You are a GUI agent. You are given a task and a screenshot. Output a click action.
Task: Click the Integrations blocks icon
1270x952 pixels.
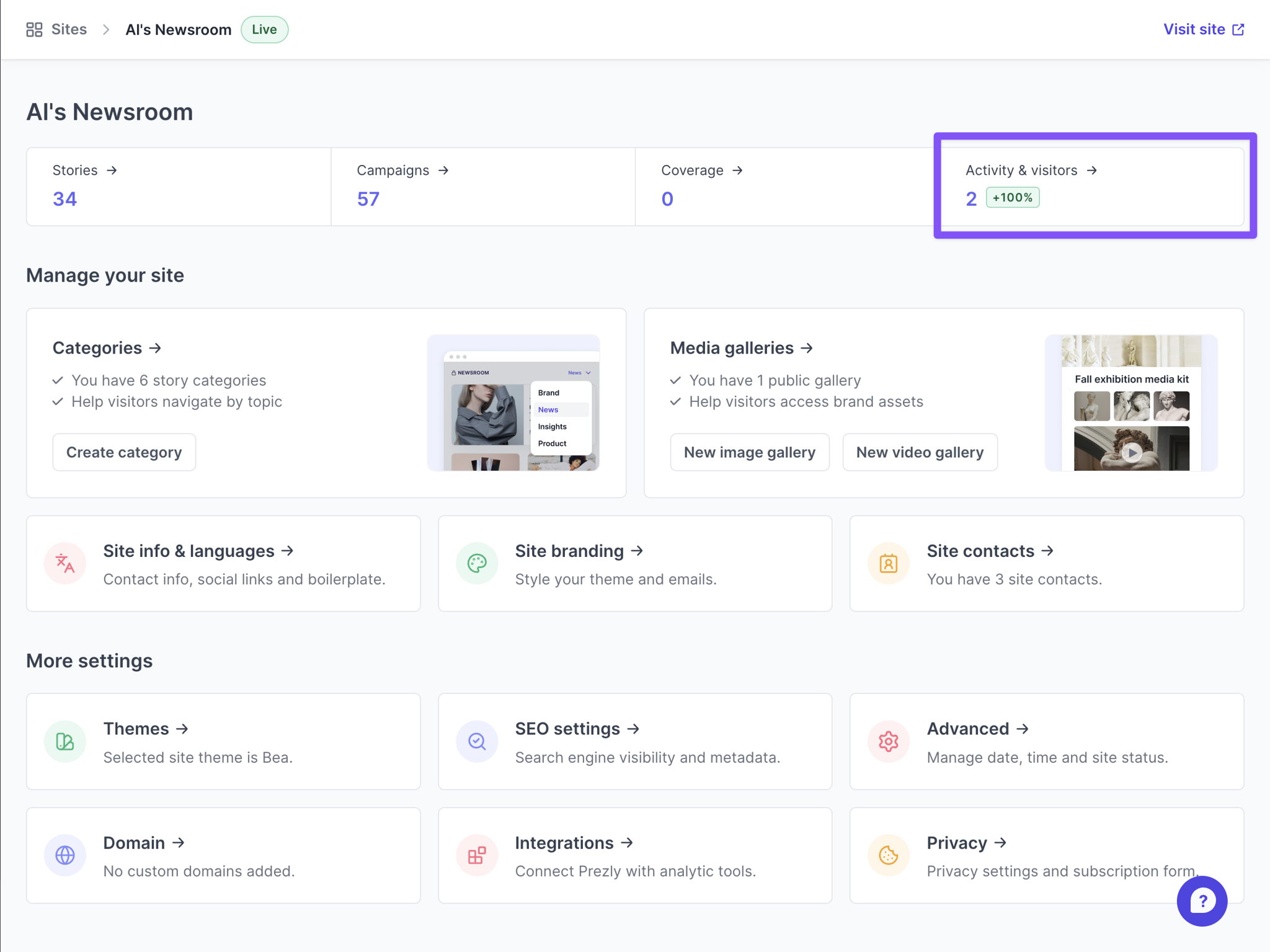pos(477,855)
